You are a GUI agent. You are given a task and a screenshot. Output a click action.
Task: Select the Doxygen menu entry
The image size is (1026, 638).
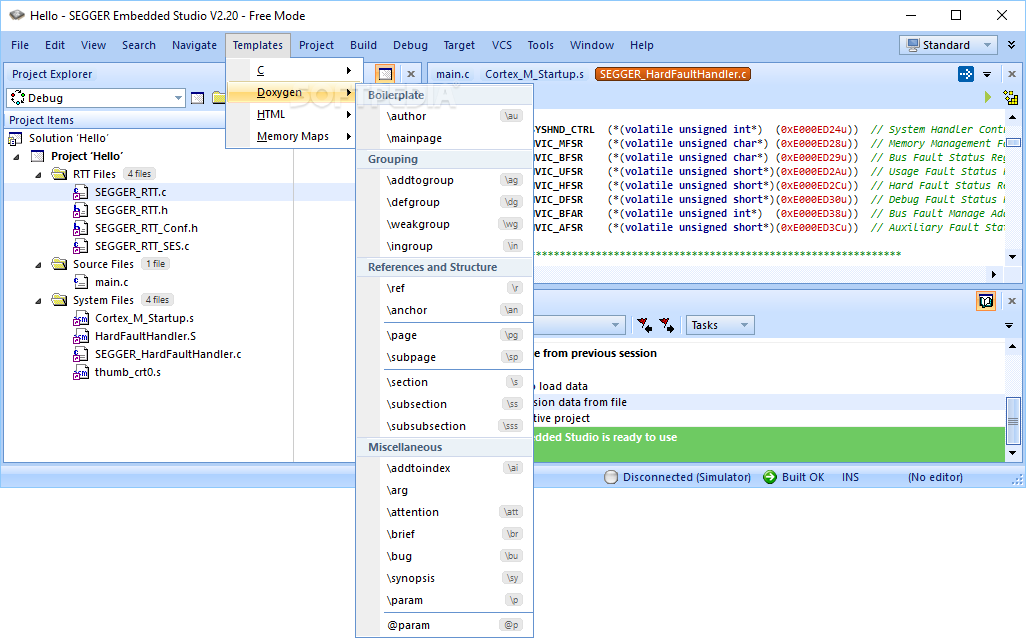[291, 92]
